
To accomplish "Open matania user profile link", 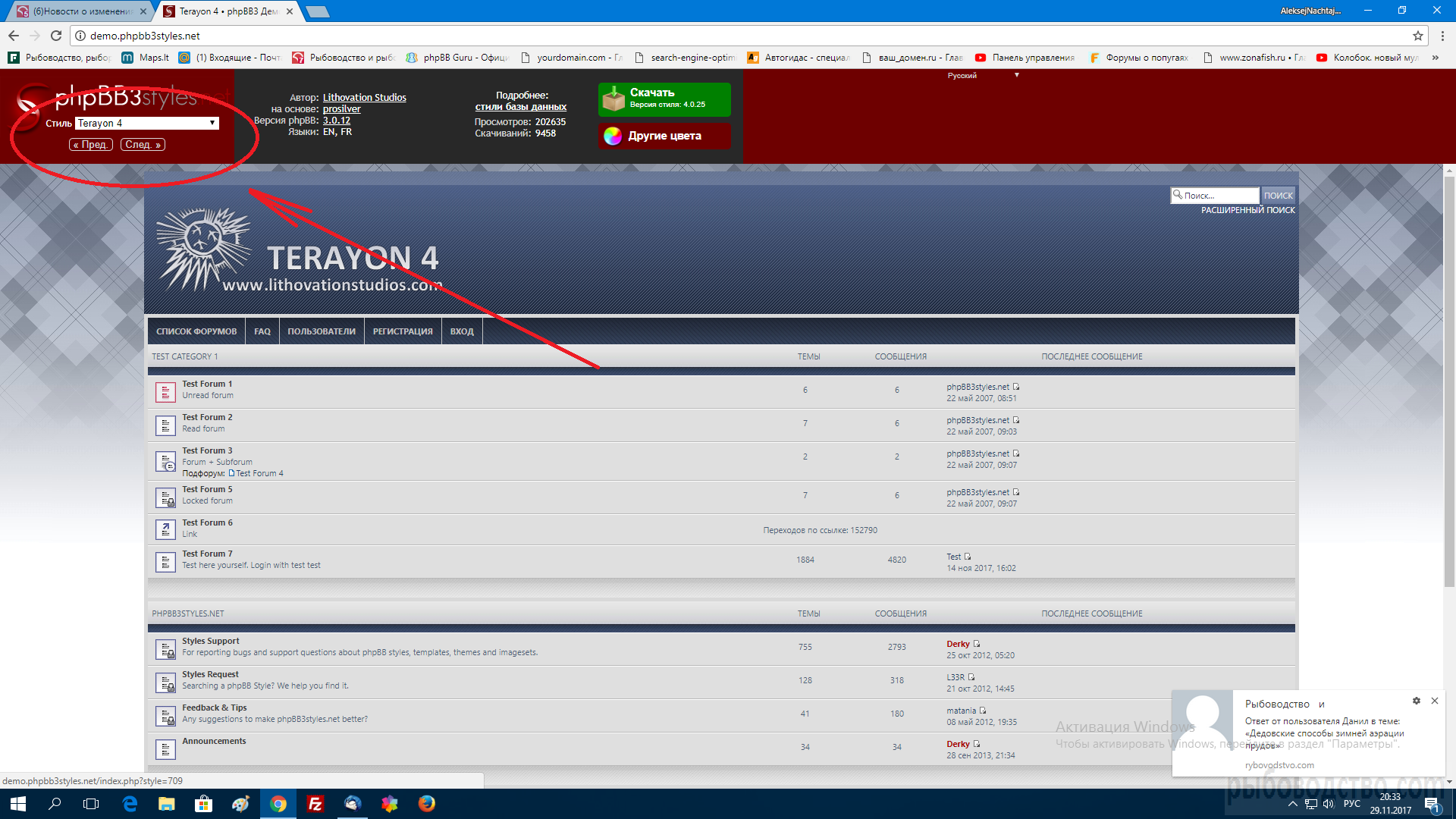I will click(x=961, y=711).
